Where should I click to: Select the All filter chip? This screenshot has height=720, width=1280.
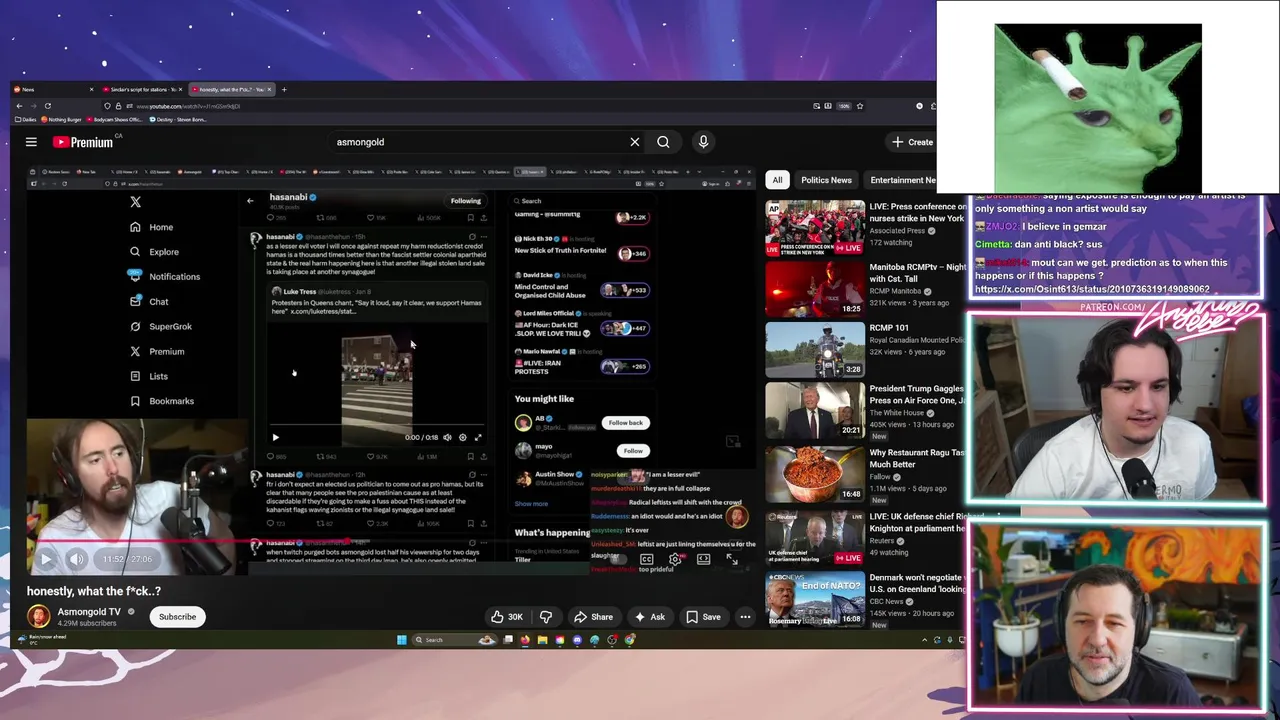click(777, 180)
